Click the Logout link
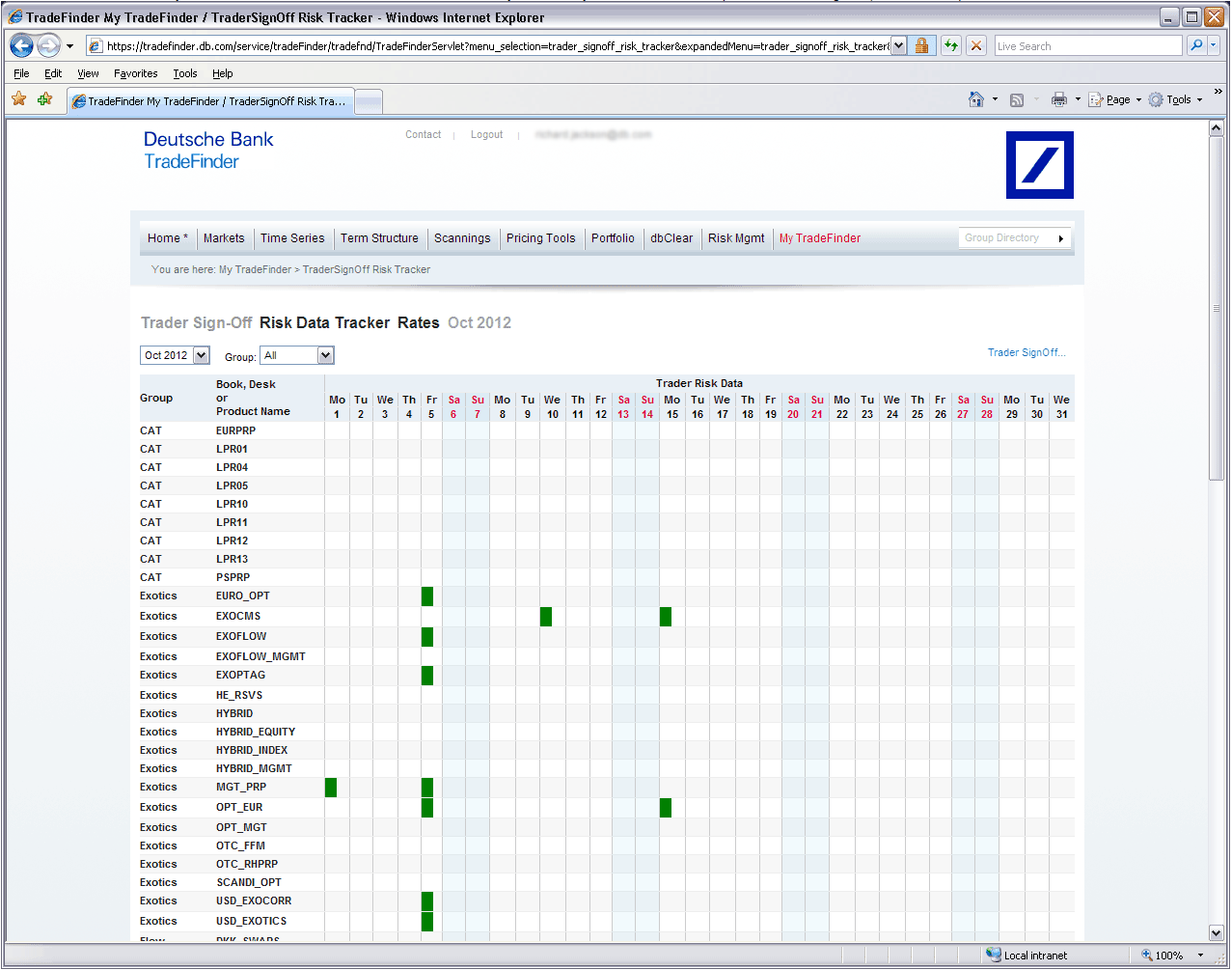 (x=486, y=135)
